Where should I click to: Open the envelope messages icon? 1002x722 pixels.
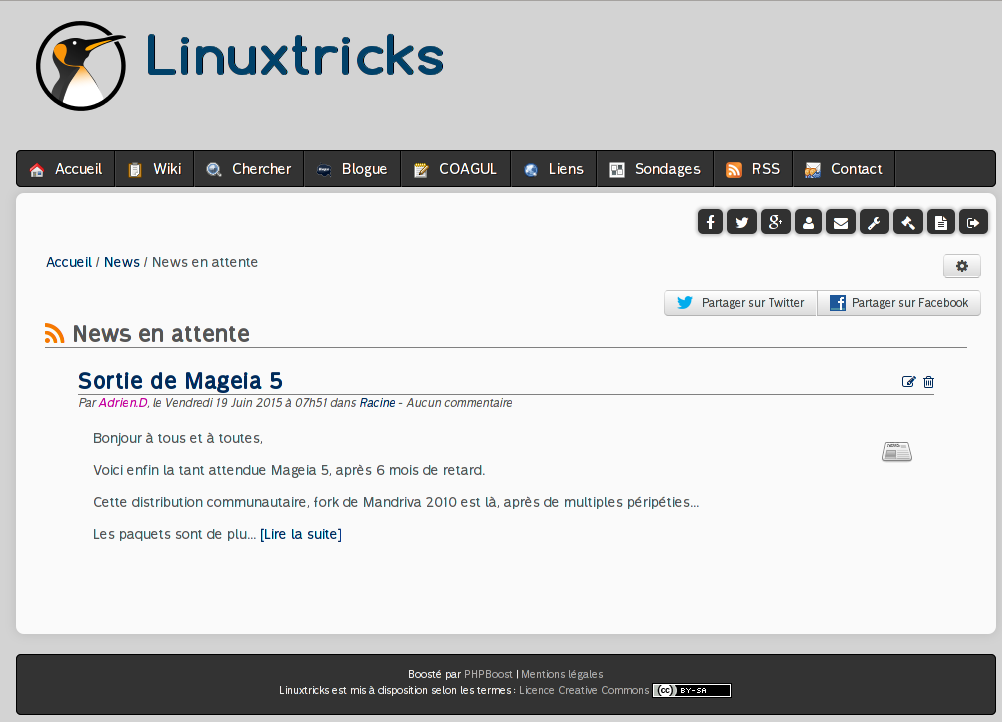[x=841, y=222]
